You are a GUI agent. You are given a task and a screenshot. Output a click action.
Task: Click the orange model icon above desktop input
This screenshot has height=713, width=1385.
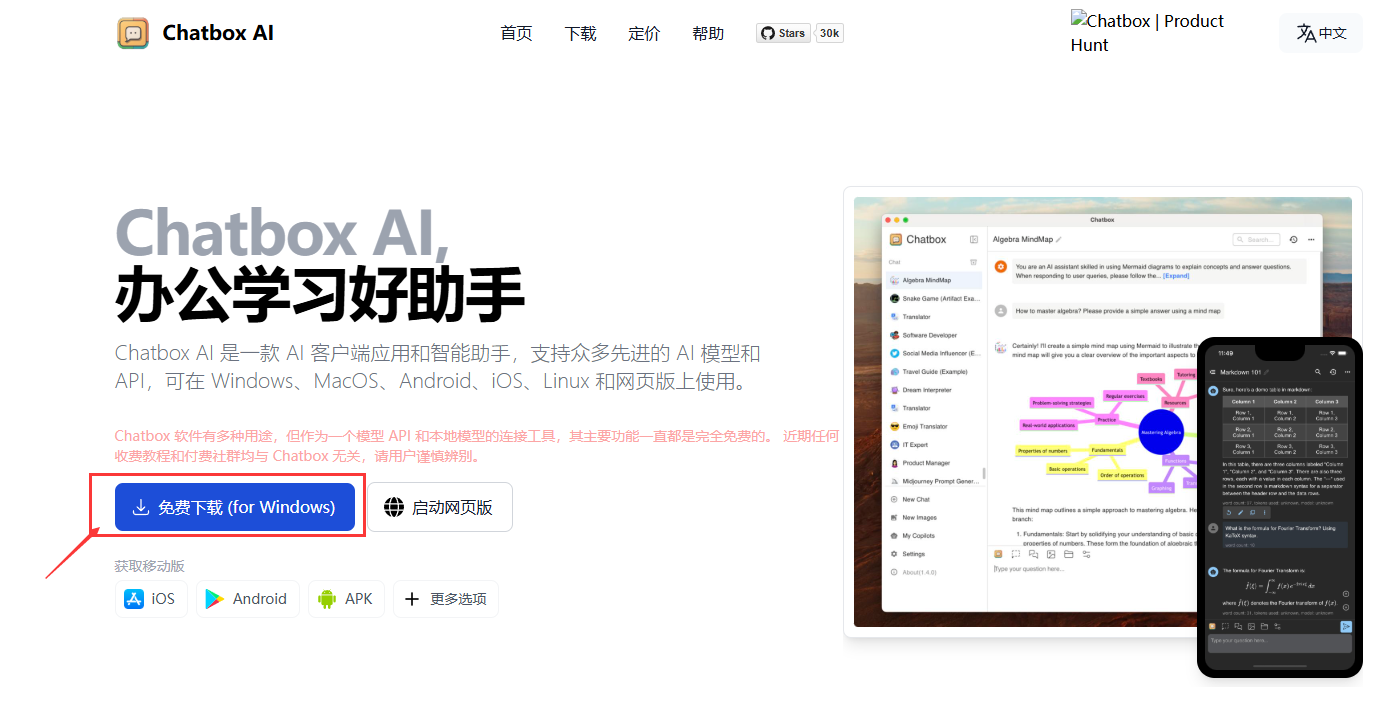pos(998,554)
